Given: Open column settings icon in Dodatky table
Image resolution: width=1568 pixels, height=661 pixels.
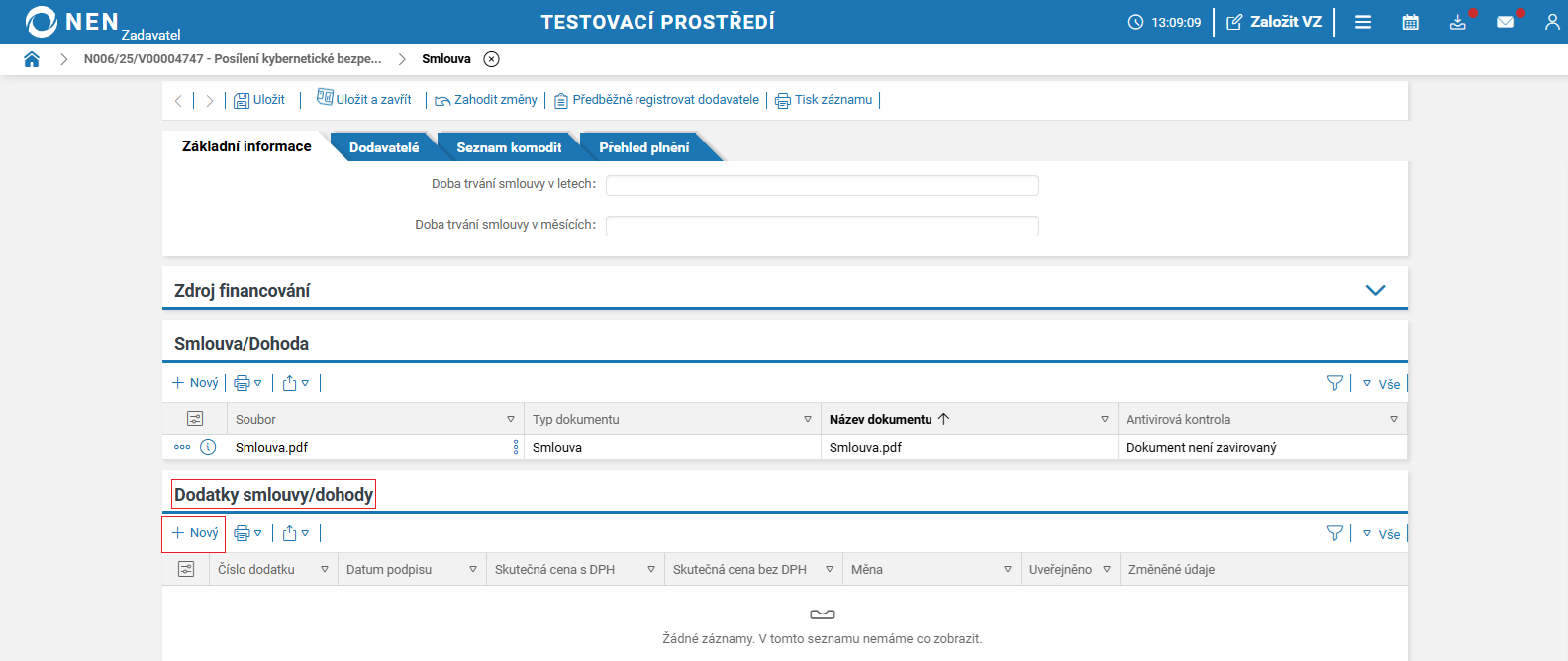Looking at the screenshot, I should pos(186,569).
